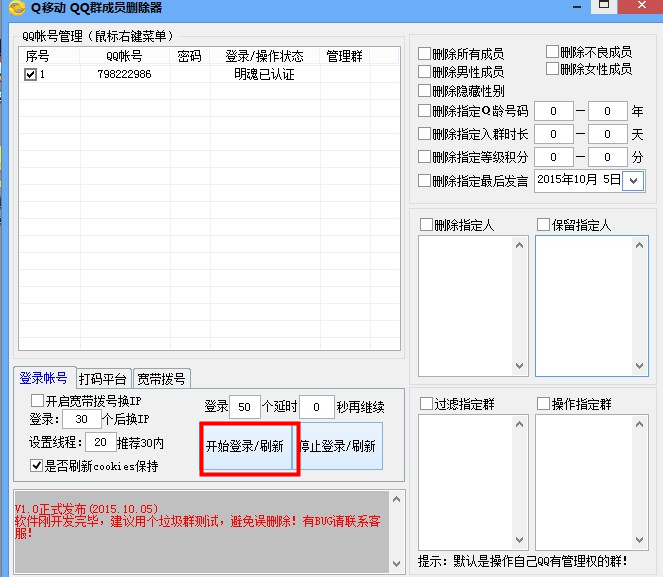663x577 pixels.
Task: Switch to the 登录帐号 tab
Action: click(x=44, y=378)
